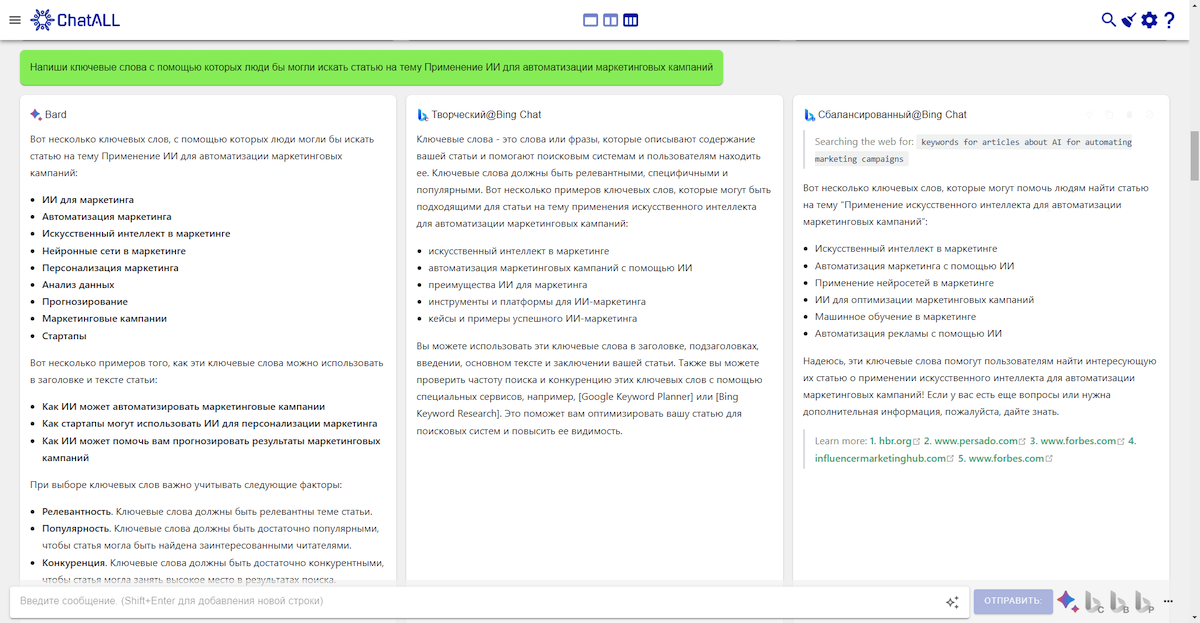The image size is (1200, 623).
Task: Click the page vertical scrollbar thumb
Action: pyautogui.click(x=1193, y=152)
